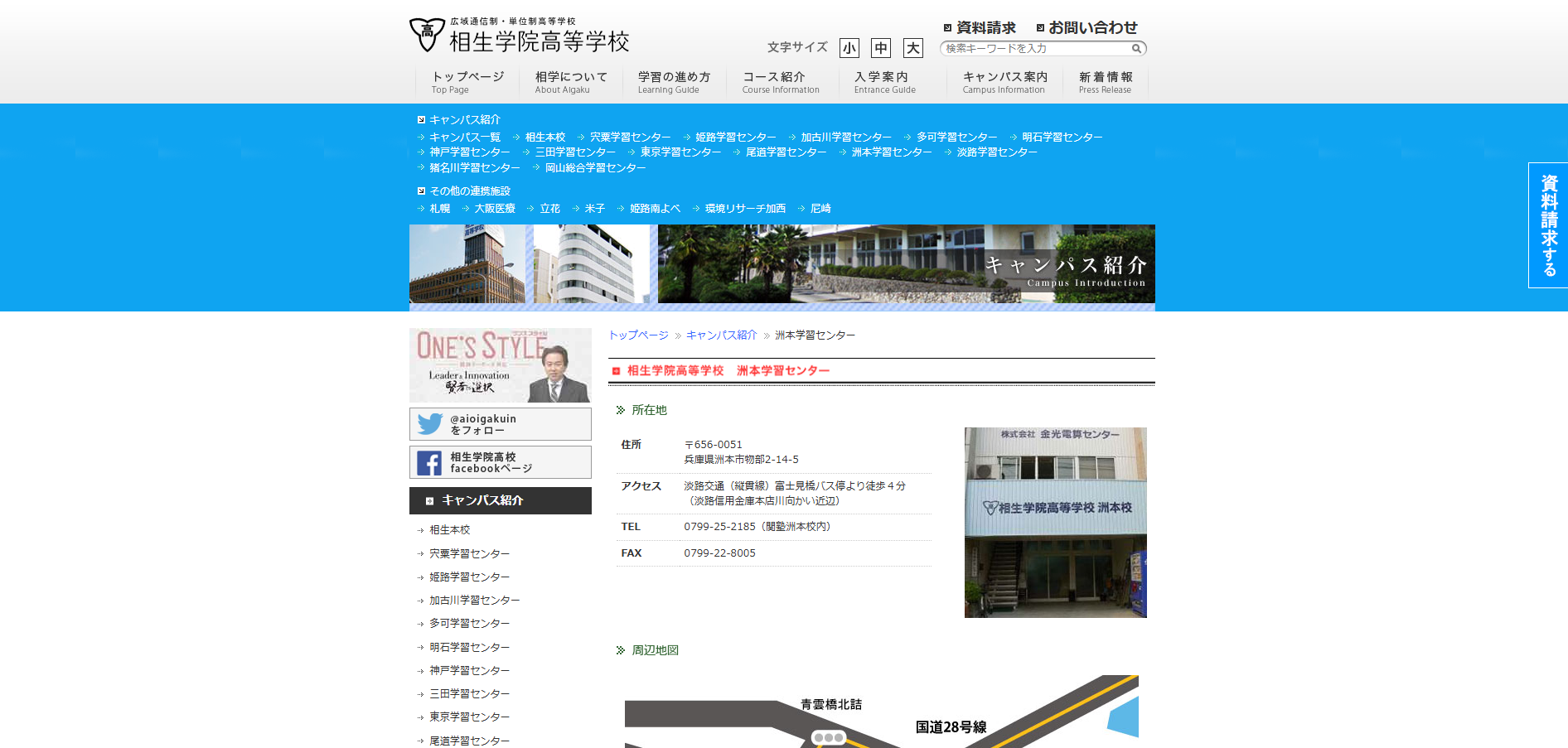Type in the keyword search field
The image size is (1568, 748).
coord(1036,49)
